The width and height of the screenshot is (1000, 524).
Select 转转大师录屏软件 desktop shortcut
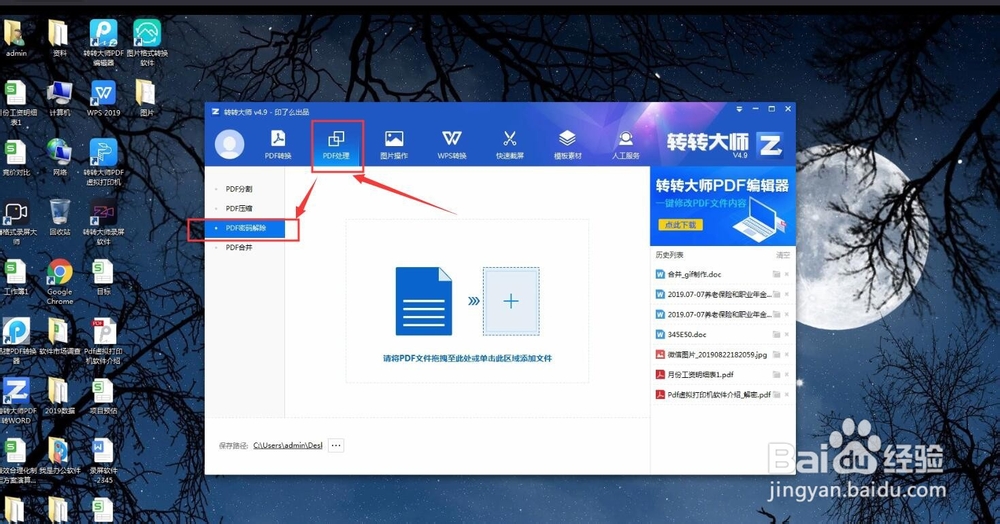(x=103, y=222)
